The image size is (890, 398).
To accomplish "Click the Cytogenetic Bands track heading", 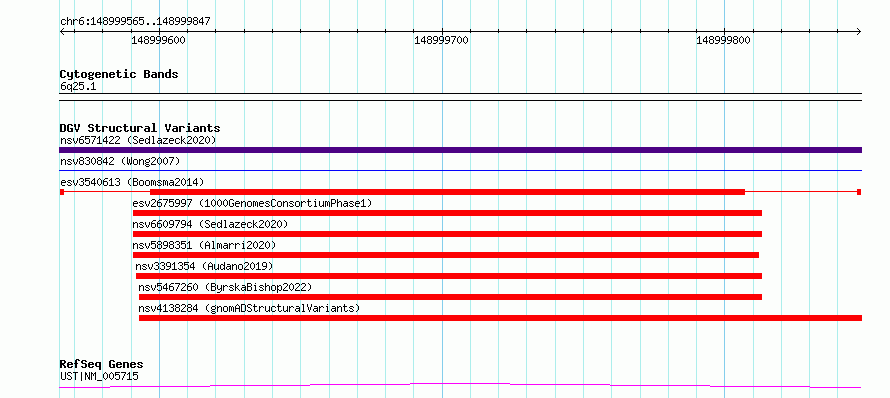I will tap(119, 74).
